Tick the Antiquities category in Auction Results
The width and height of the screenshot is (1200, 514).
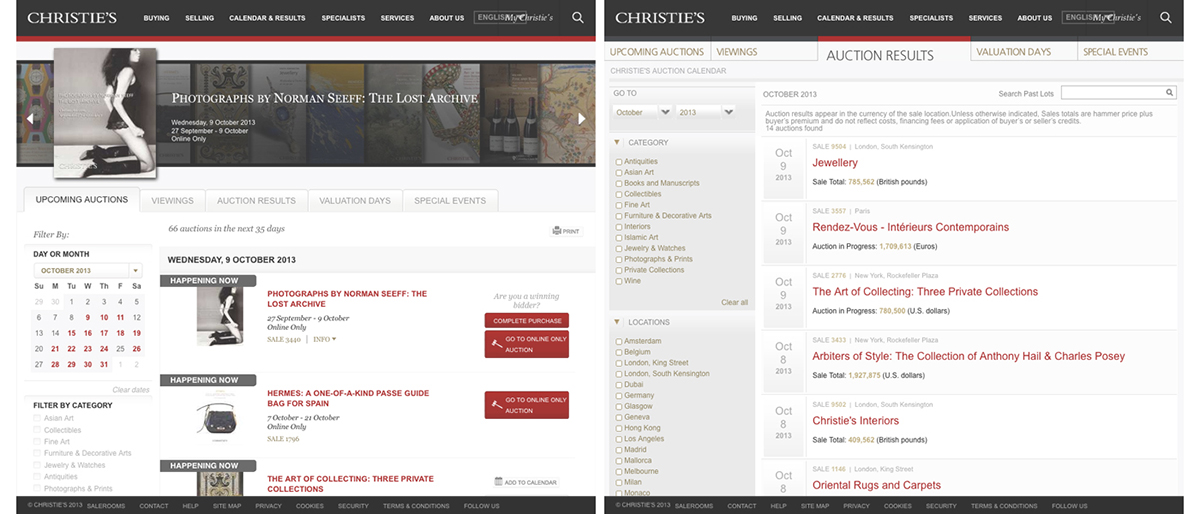[619, 161]
